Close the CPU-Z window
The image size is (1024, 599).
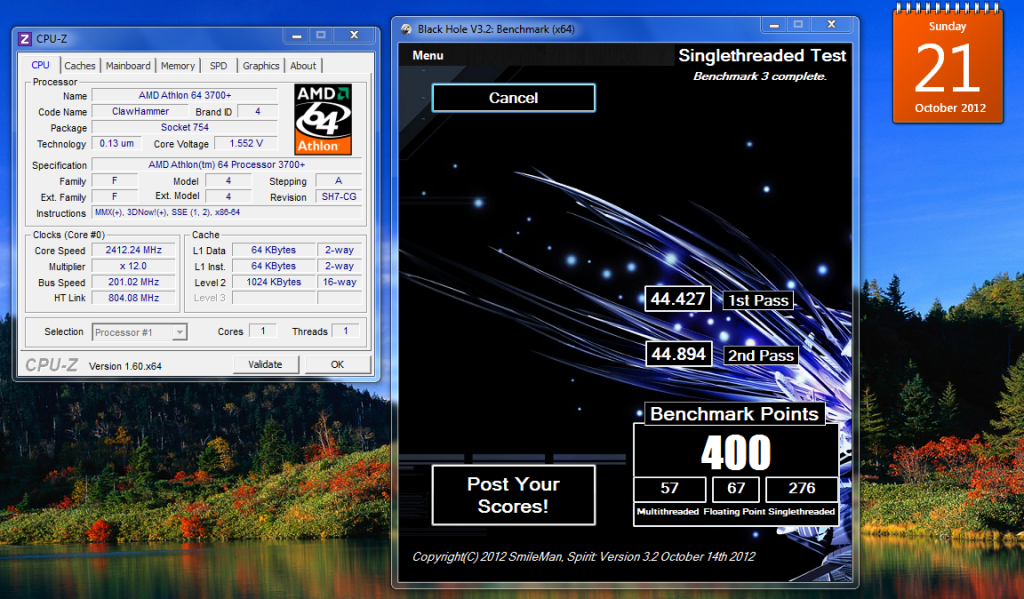[x=354, y=35]
